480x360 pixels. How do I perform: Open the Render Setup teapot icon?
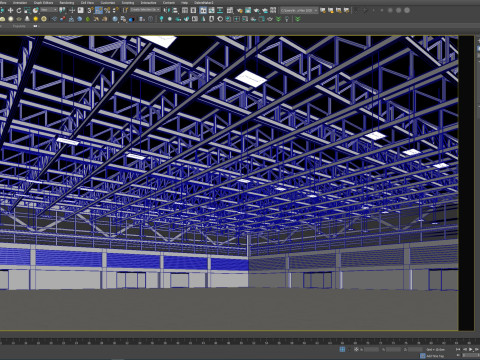tap(240, 11)
